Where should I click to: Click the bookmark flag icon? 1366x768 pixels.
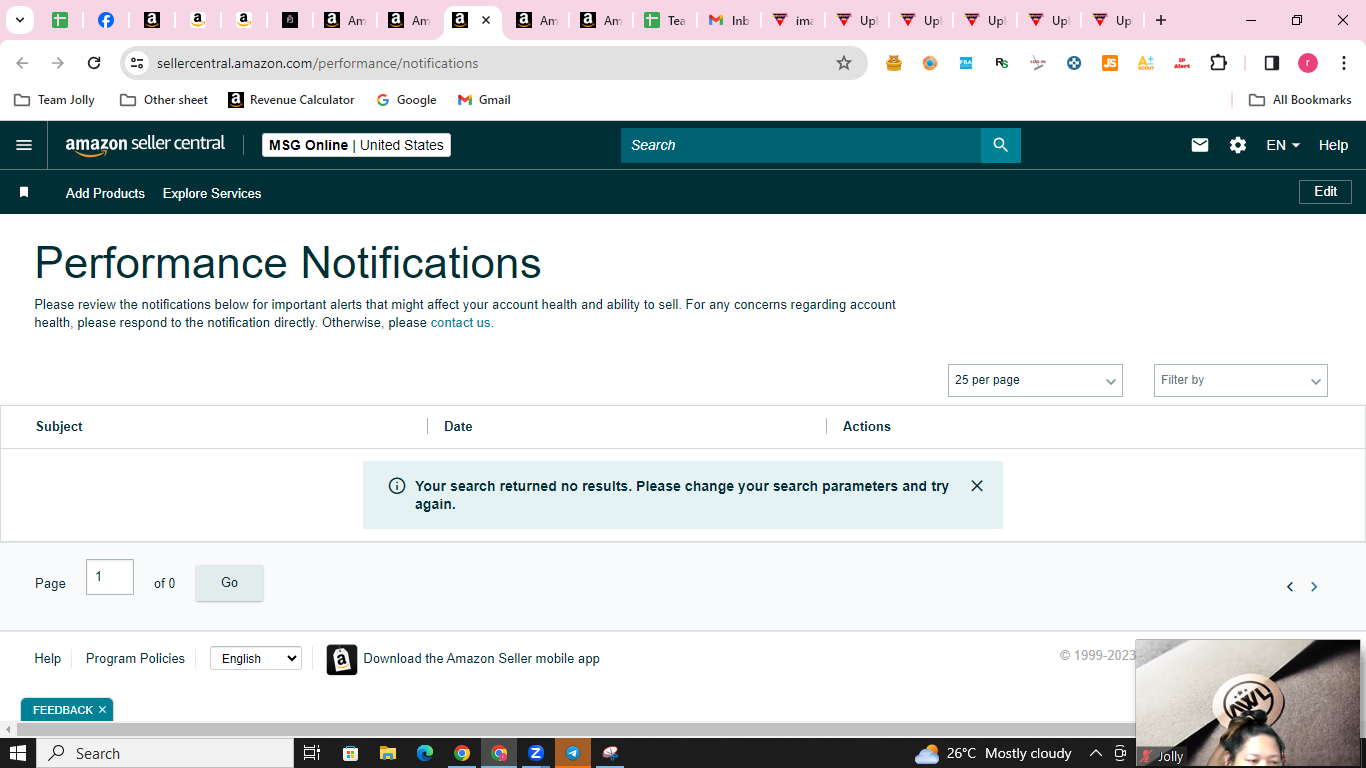[x=24, y=192]
